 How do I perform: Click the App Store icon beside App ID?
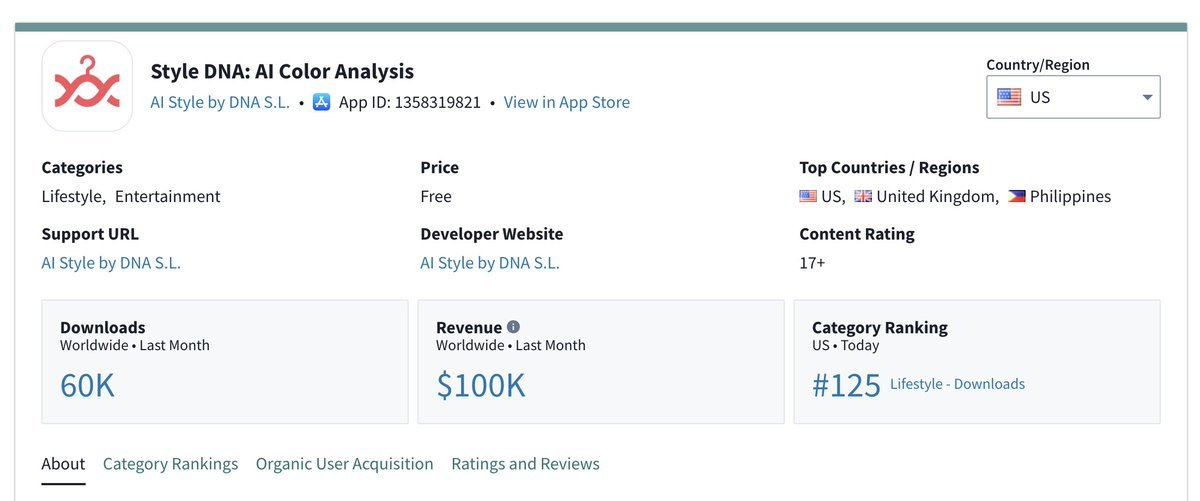point(321,102)
